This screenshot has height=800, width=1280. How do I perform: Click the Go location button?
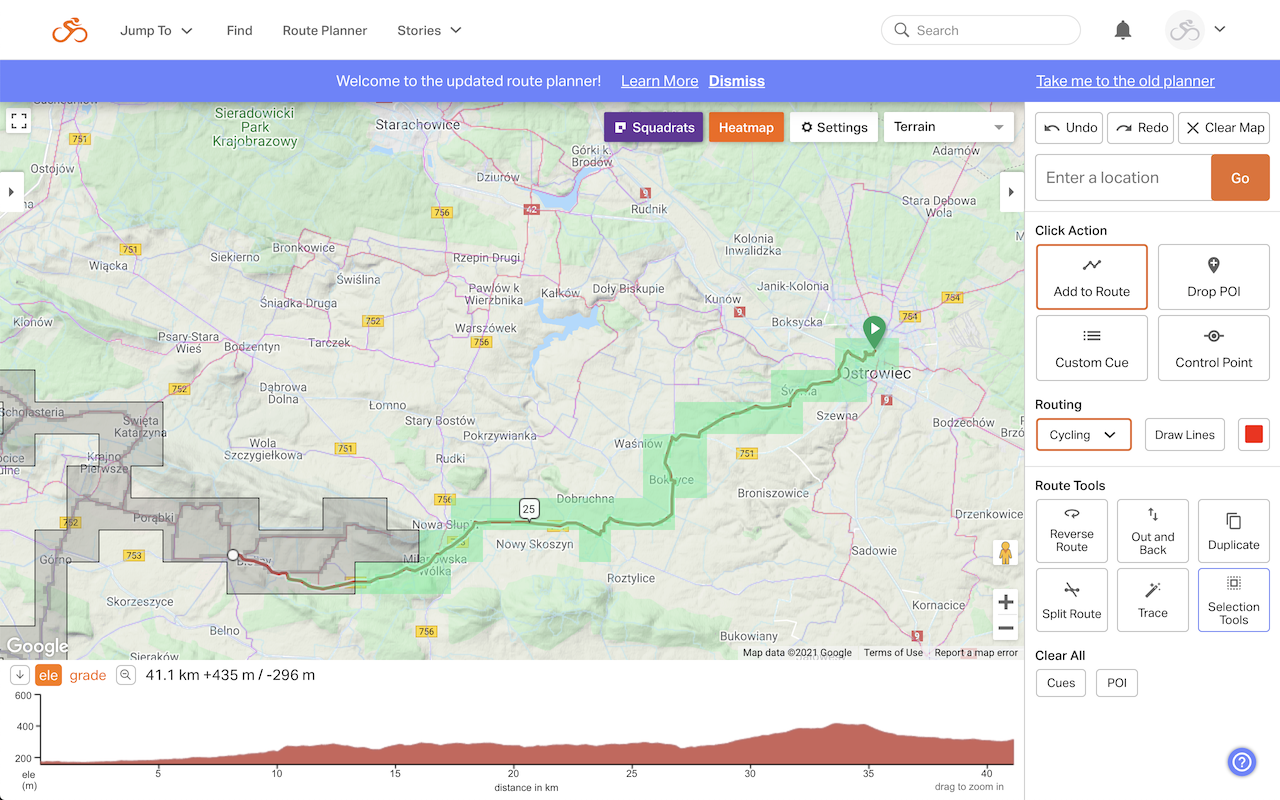[1240, 178]
